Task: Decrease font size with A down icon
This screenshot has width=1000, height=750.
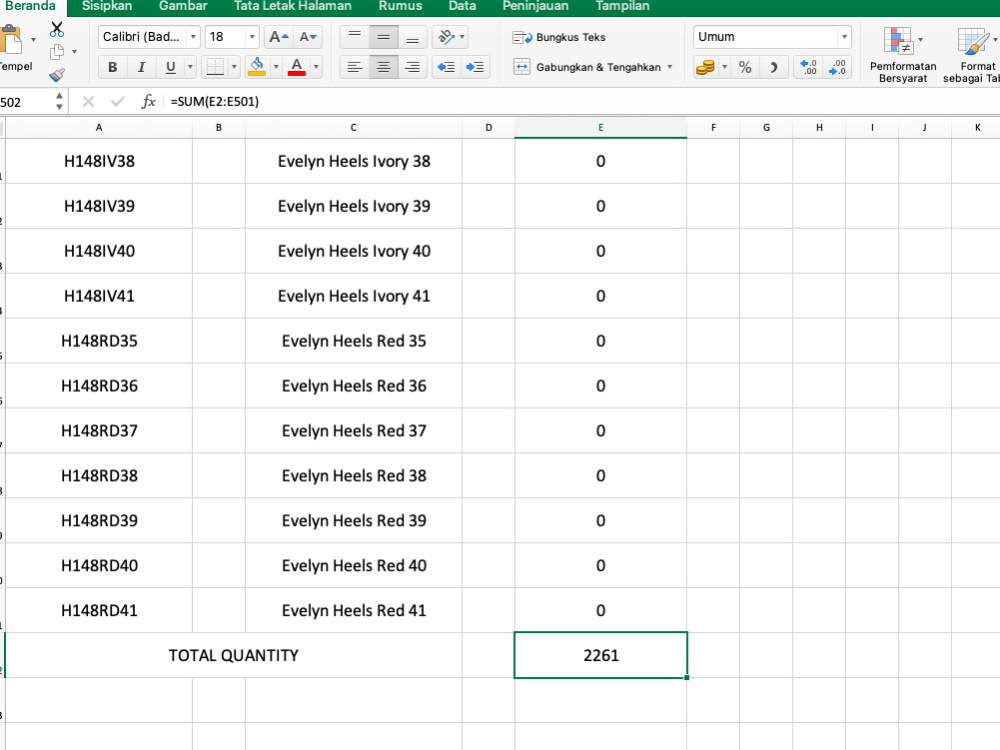Action: [x=308, y=37]
